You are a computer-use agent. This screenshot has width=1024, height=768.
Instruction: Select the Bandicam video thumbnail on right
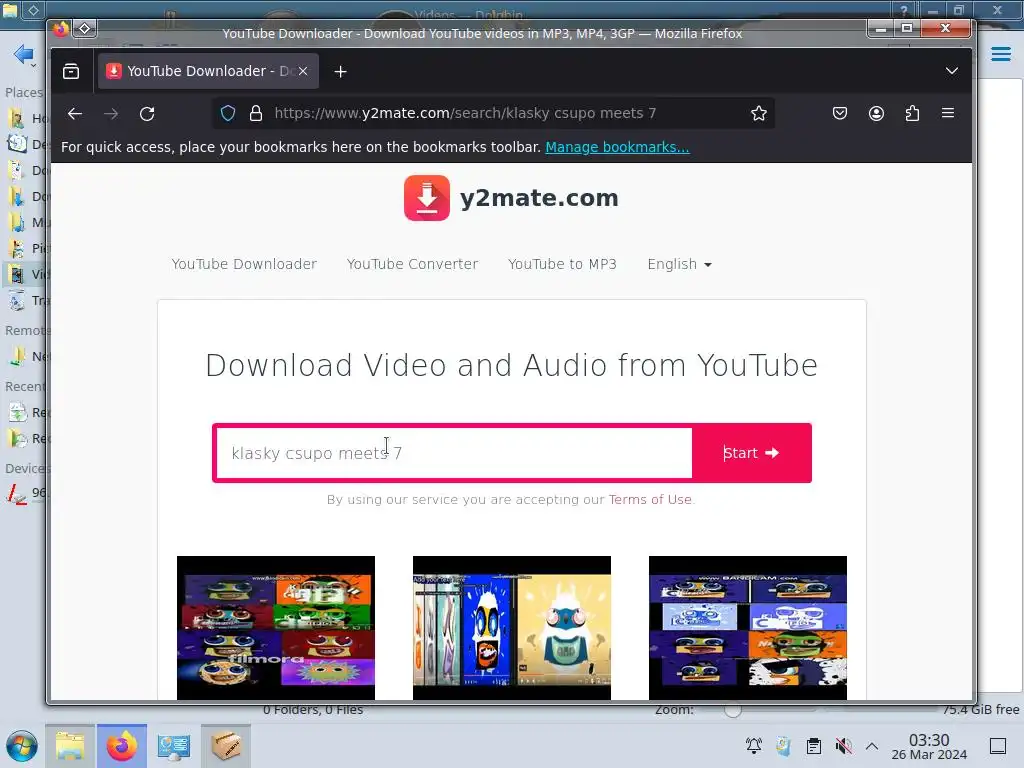pyautogui.click(x=748, y=628)
